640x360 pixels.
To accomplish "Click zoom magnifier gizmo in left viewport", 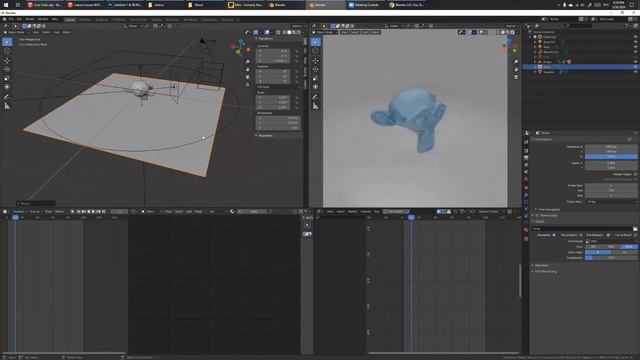I will (x=247, y=62).
